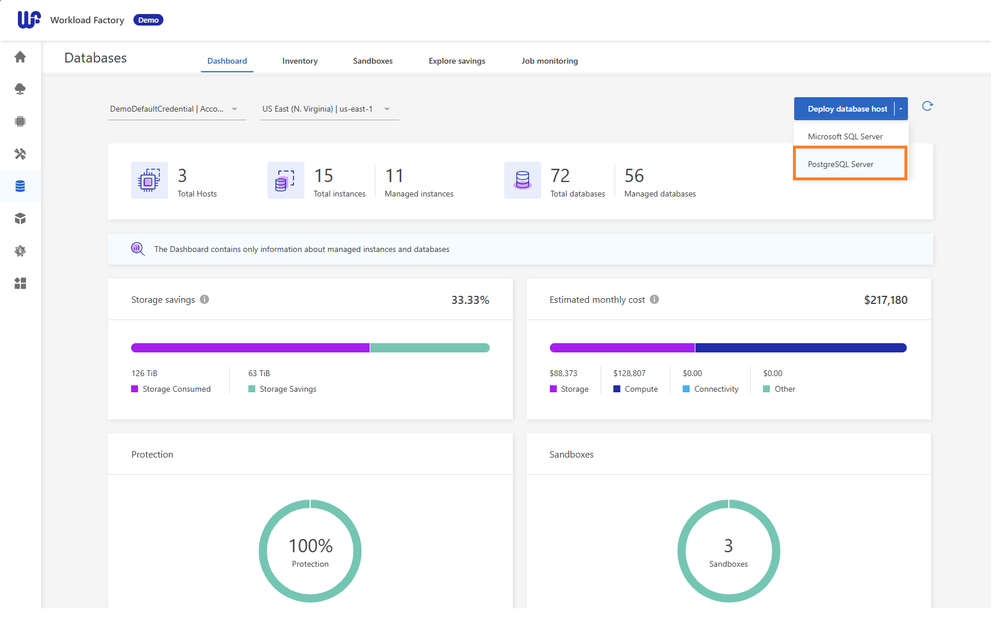This screenshot has width=998, height=624.
Task: Select the chip icon in sidebar
Action: tap(20, 122)
